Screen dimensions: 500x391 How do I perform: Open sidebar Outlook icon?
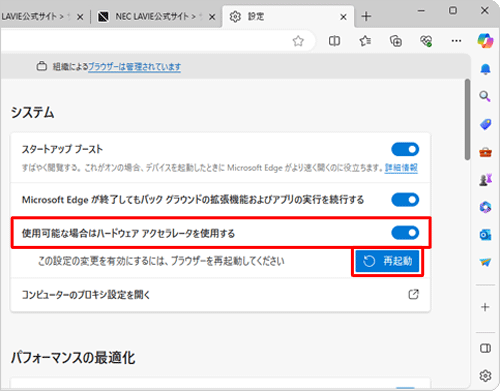[x=485, y=235]
